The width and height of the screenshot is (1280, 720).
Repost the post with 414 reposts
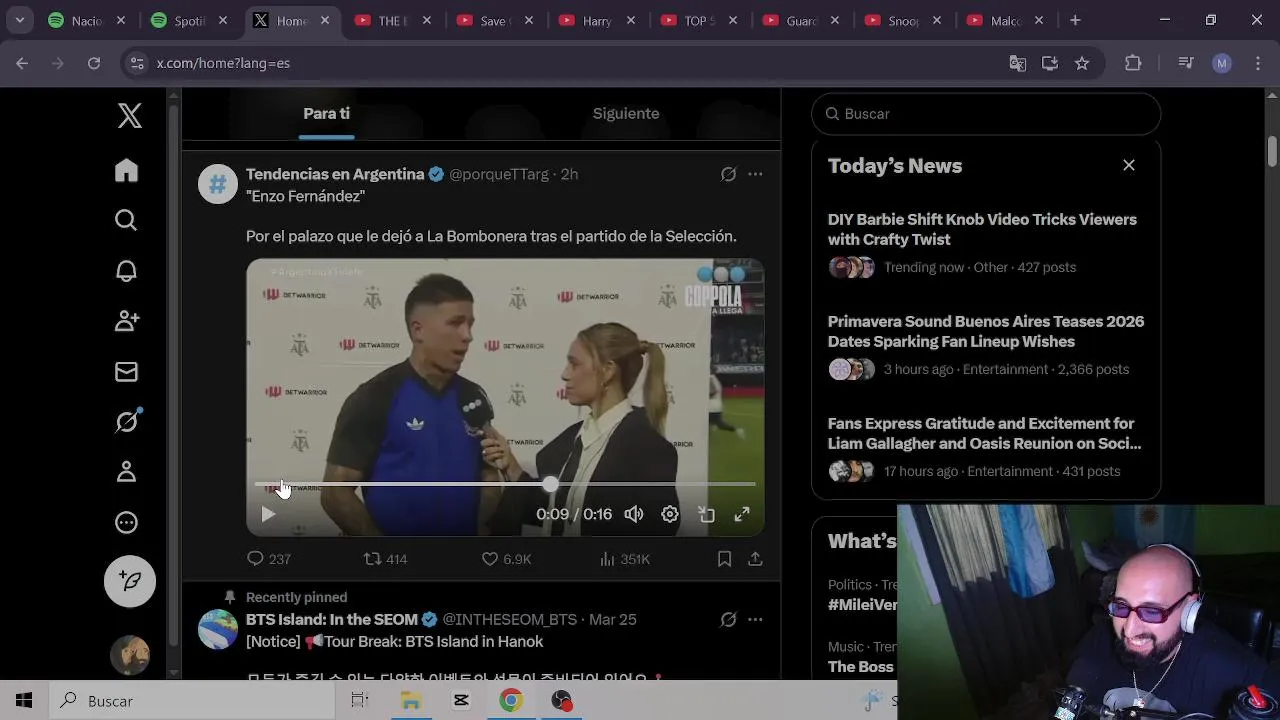[385, 559]
